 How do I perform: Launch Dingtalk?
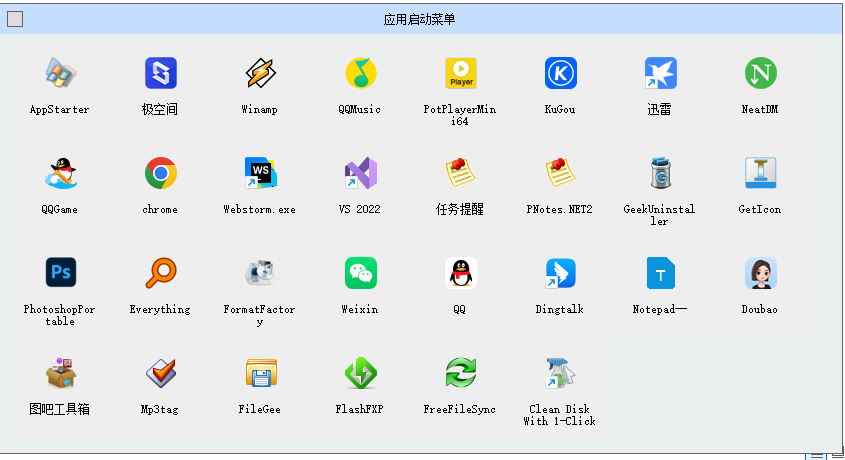[x=560, y=273]
